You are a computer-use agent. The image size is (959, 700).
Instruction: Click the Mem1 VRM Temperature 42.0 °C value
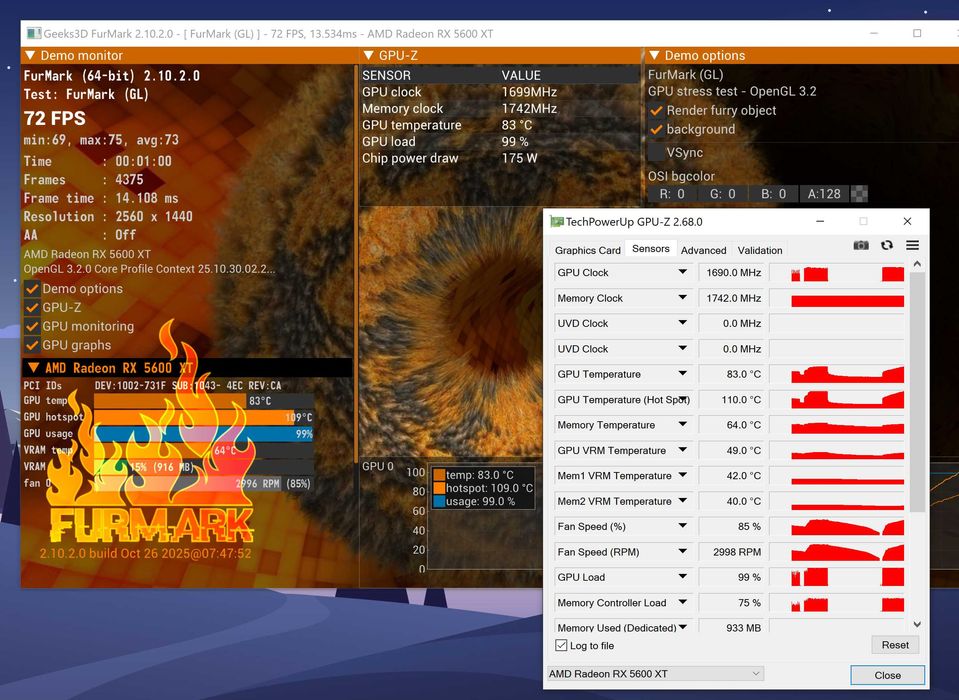[x=731, y=476]
